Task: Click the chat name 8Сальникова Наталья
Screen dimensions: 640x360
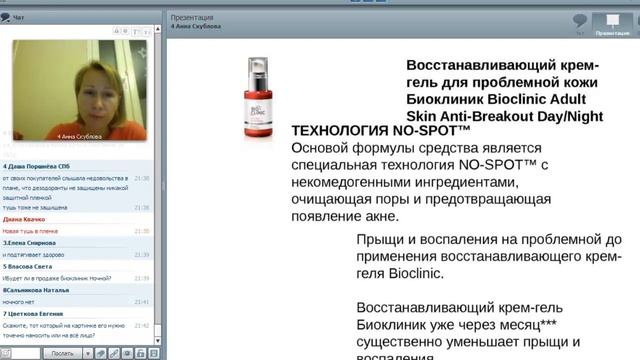Action: click(x=36, y=290)
